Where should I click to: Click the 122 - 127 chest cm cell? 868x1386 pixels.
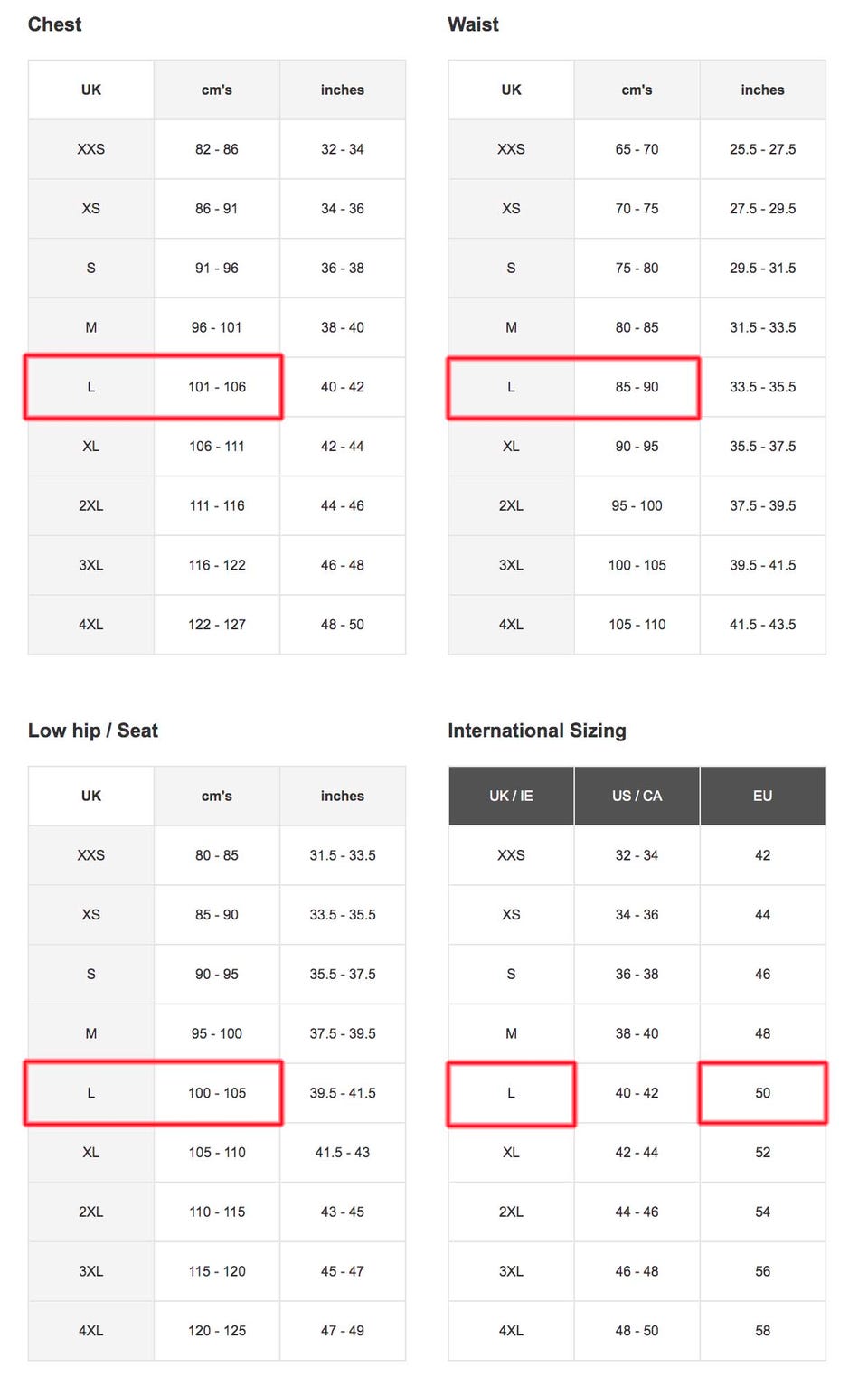217,625
